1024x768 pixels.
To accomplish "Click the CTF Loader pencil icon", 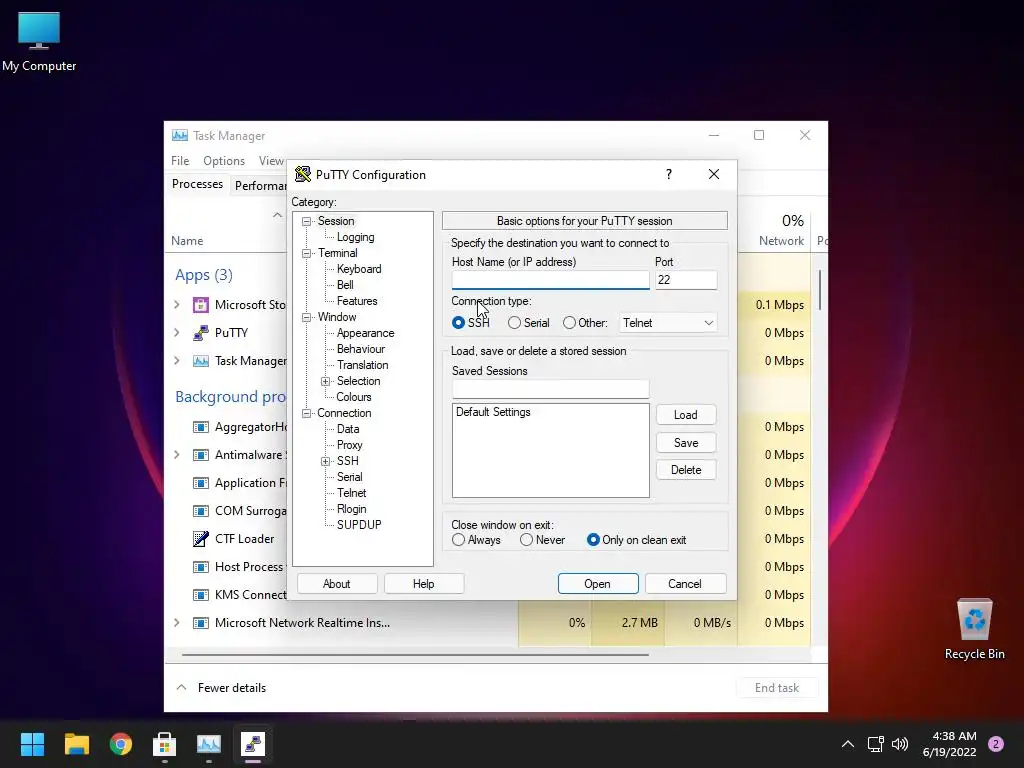I will 200,539.
